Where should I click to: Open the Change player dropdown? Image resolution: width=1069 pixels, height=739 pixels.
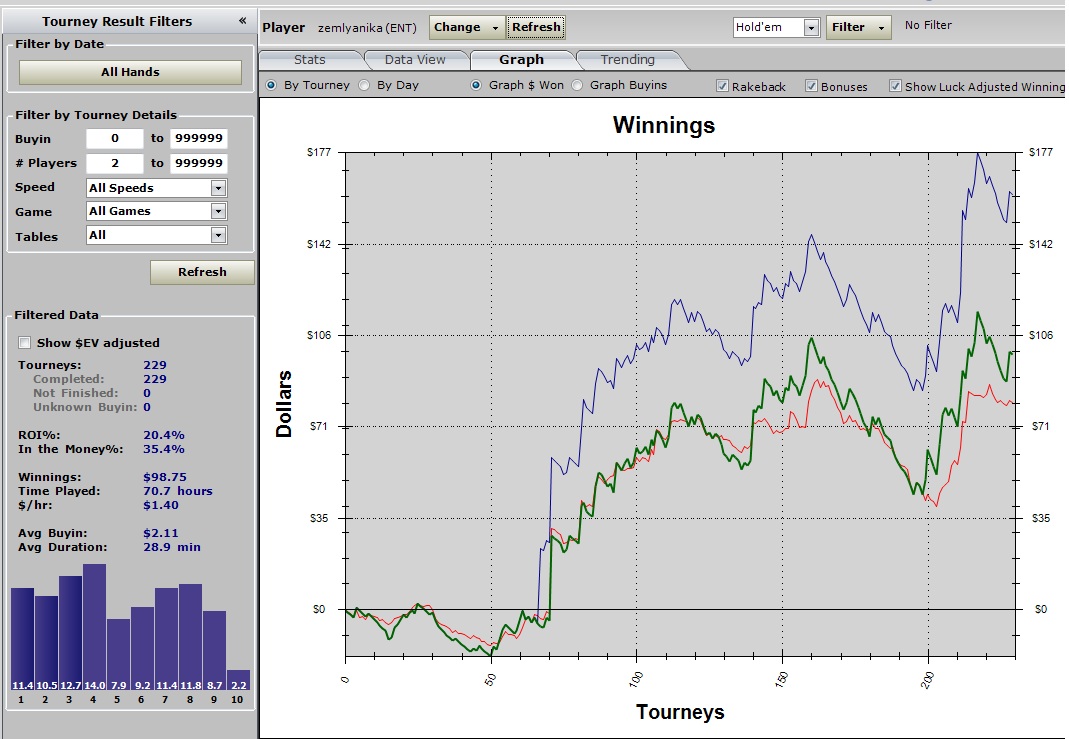click(x=468, y=27)
